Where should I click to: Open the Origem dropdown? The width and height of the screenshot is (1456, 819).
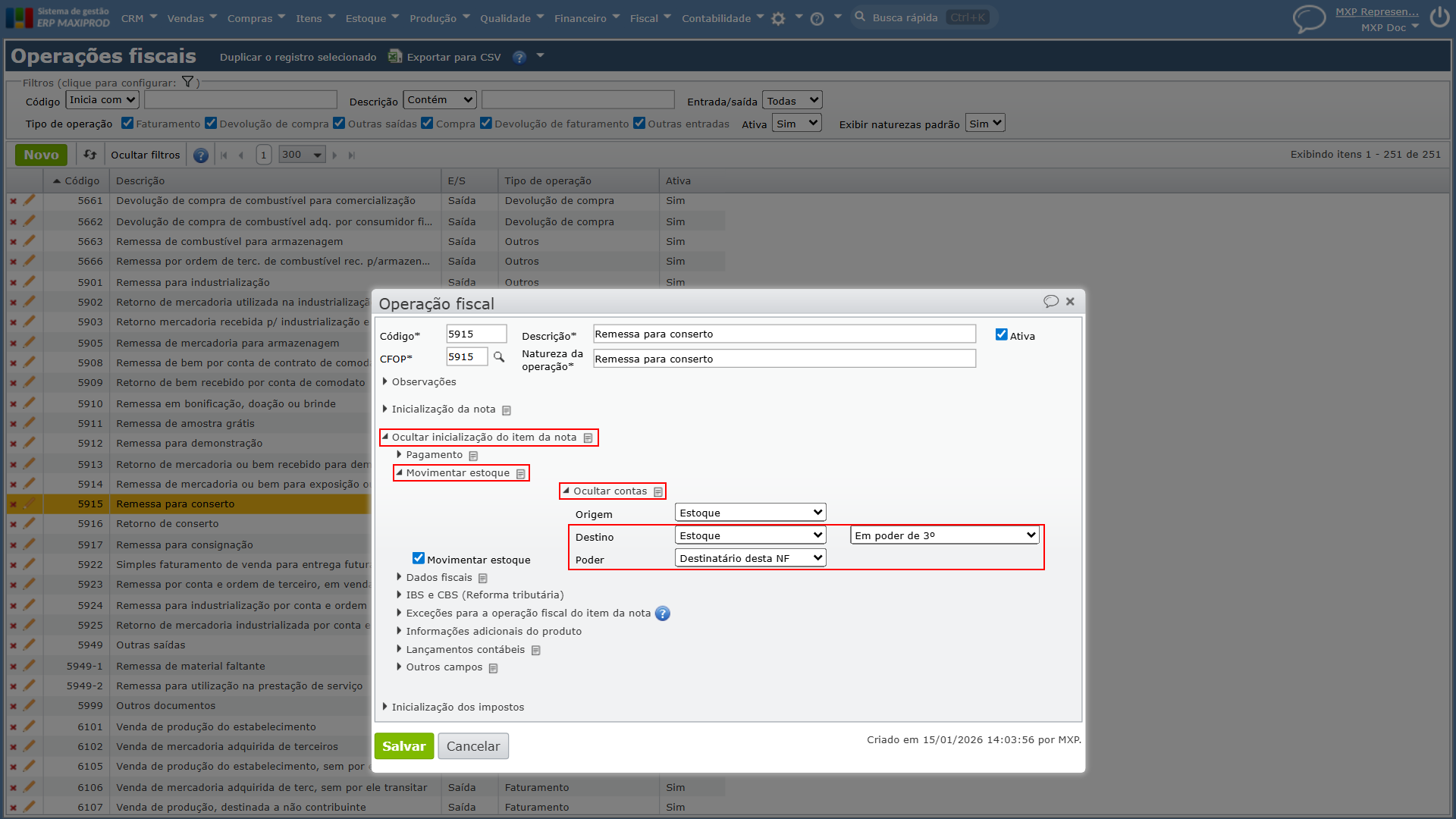pos(750,513)
